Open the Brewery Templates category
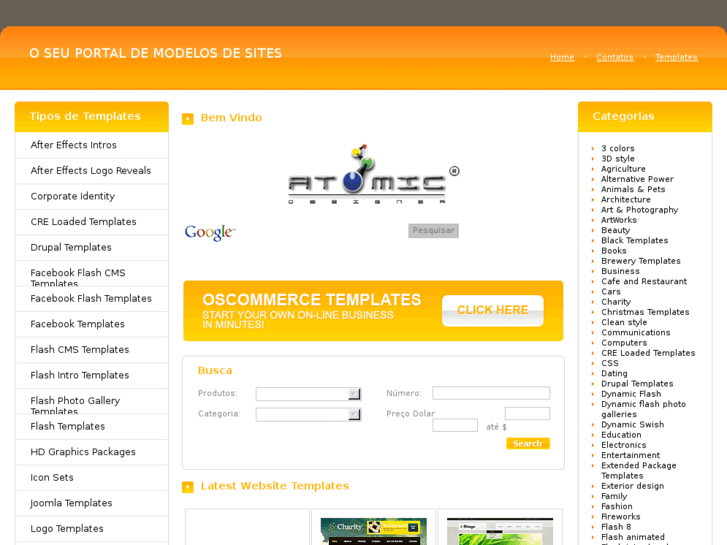 [641, 261]
